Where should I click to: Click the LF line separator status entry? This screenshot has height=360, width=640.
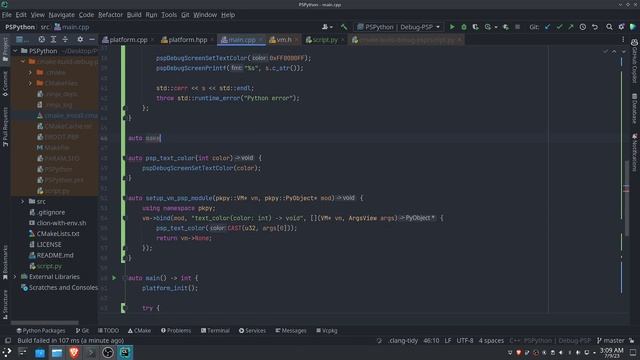click(448, 340)
